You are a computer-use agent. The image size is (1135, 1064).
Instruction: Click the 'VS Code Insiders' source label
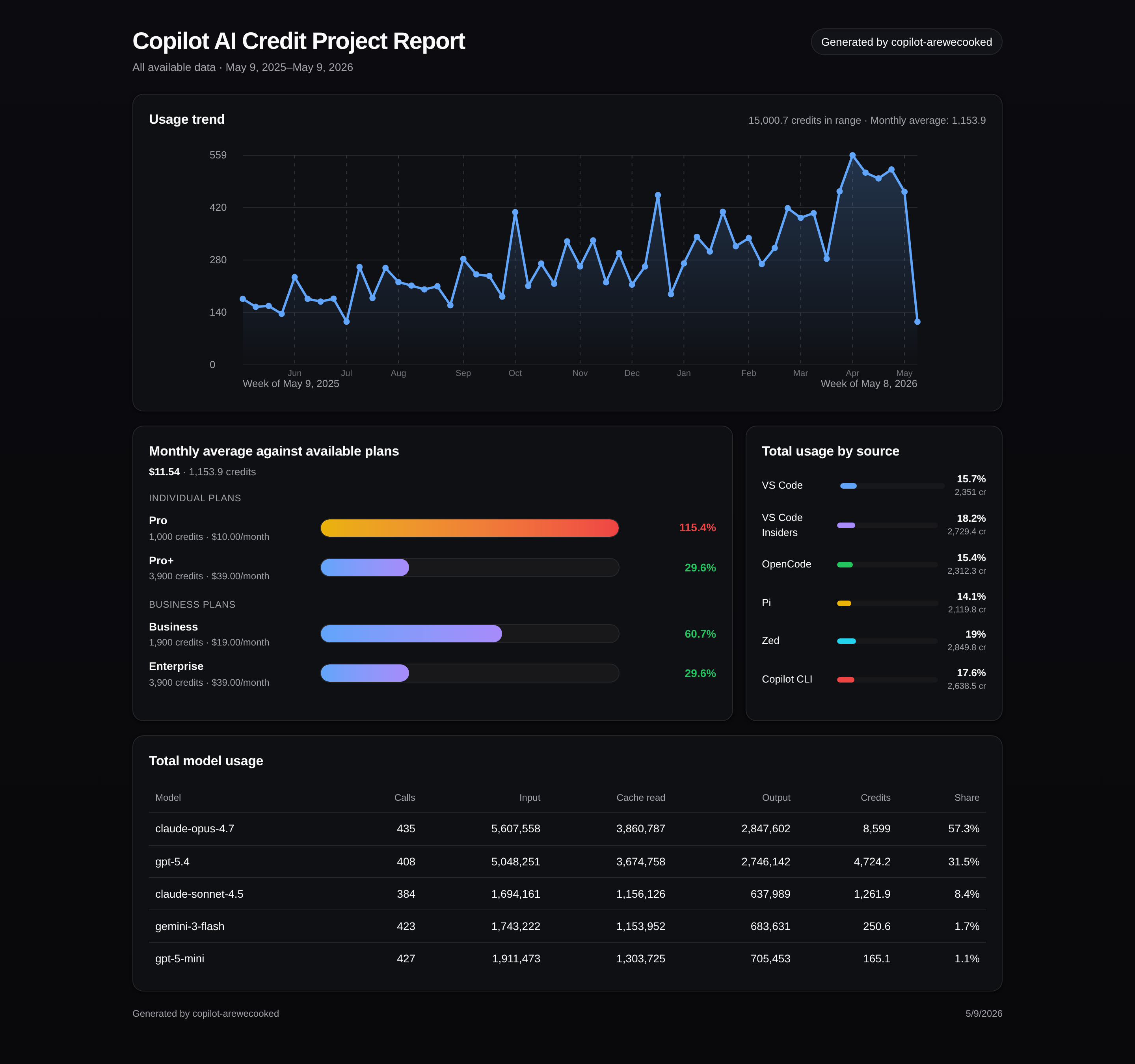[782, 525]
